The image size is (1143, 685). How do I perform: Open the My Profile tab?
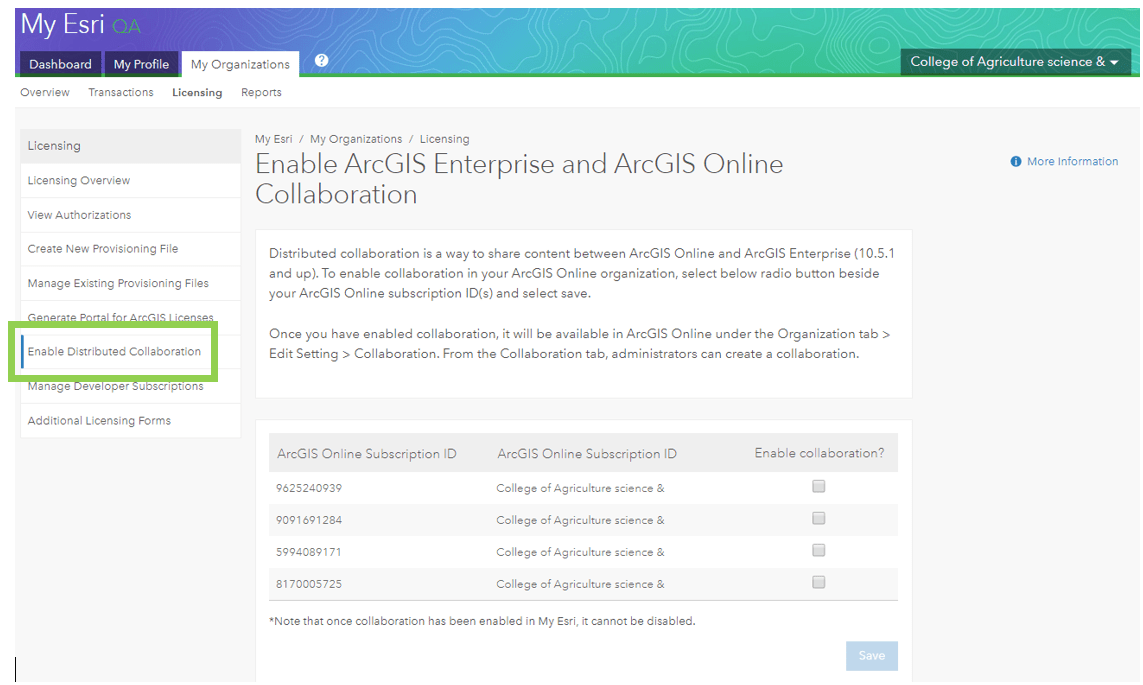[x=141, y=64]
